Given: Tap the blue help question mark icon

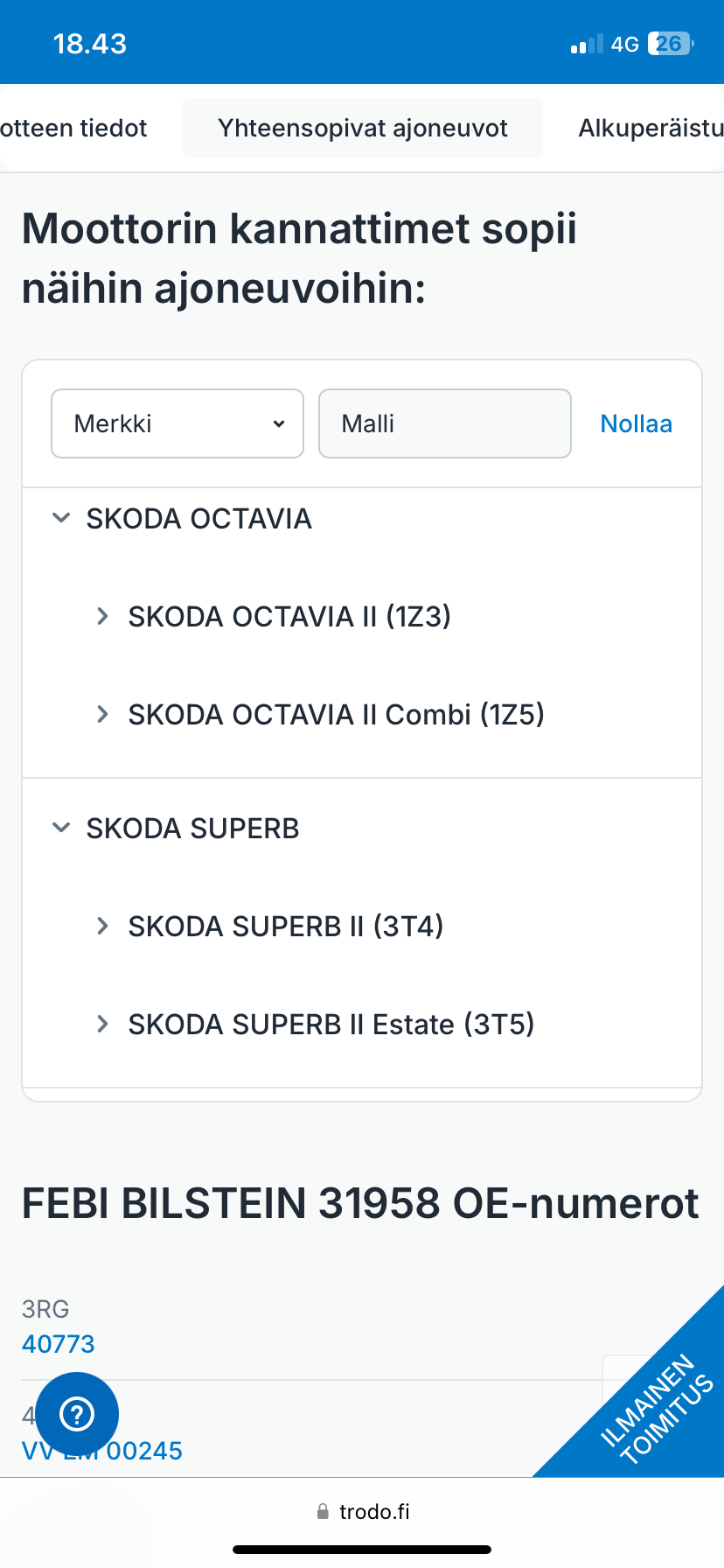Looking at the screenshot, I should pyautogui.click(x=77, y=1413).
